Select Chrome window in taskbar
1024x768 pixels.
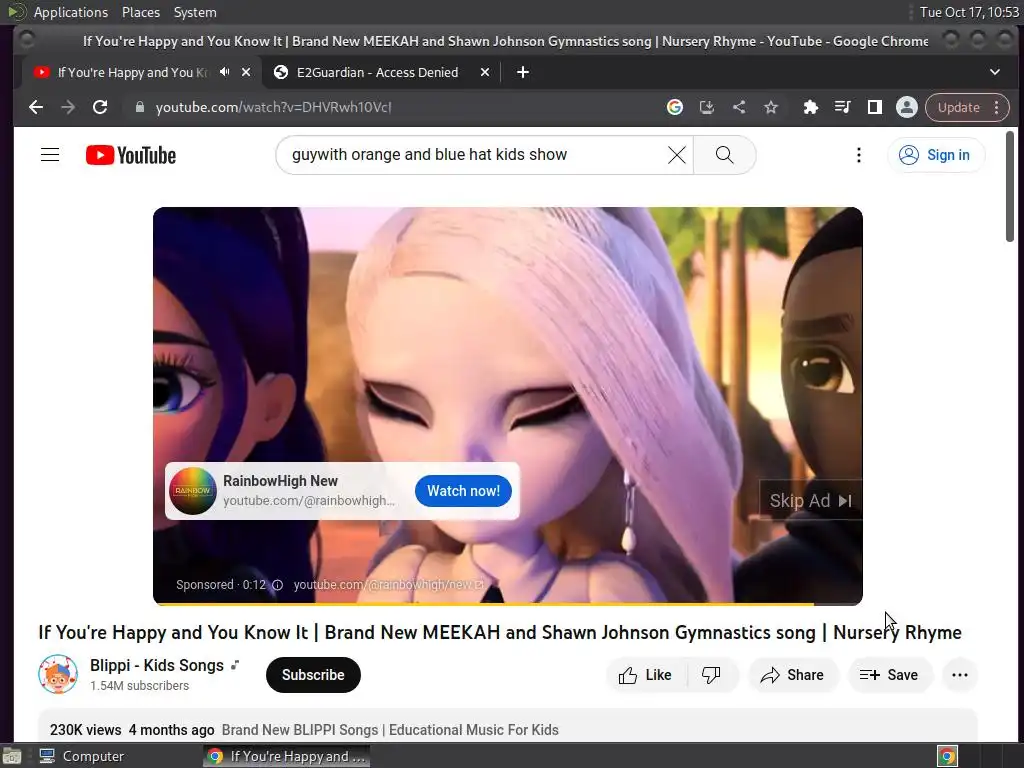click(286, 756)
